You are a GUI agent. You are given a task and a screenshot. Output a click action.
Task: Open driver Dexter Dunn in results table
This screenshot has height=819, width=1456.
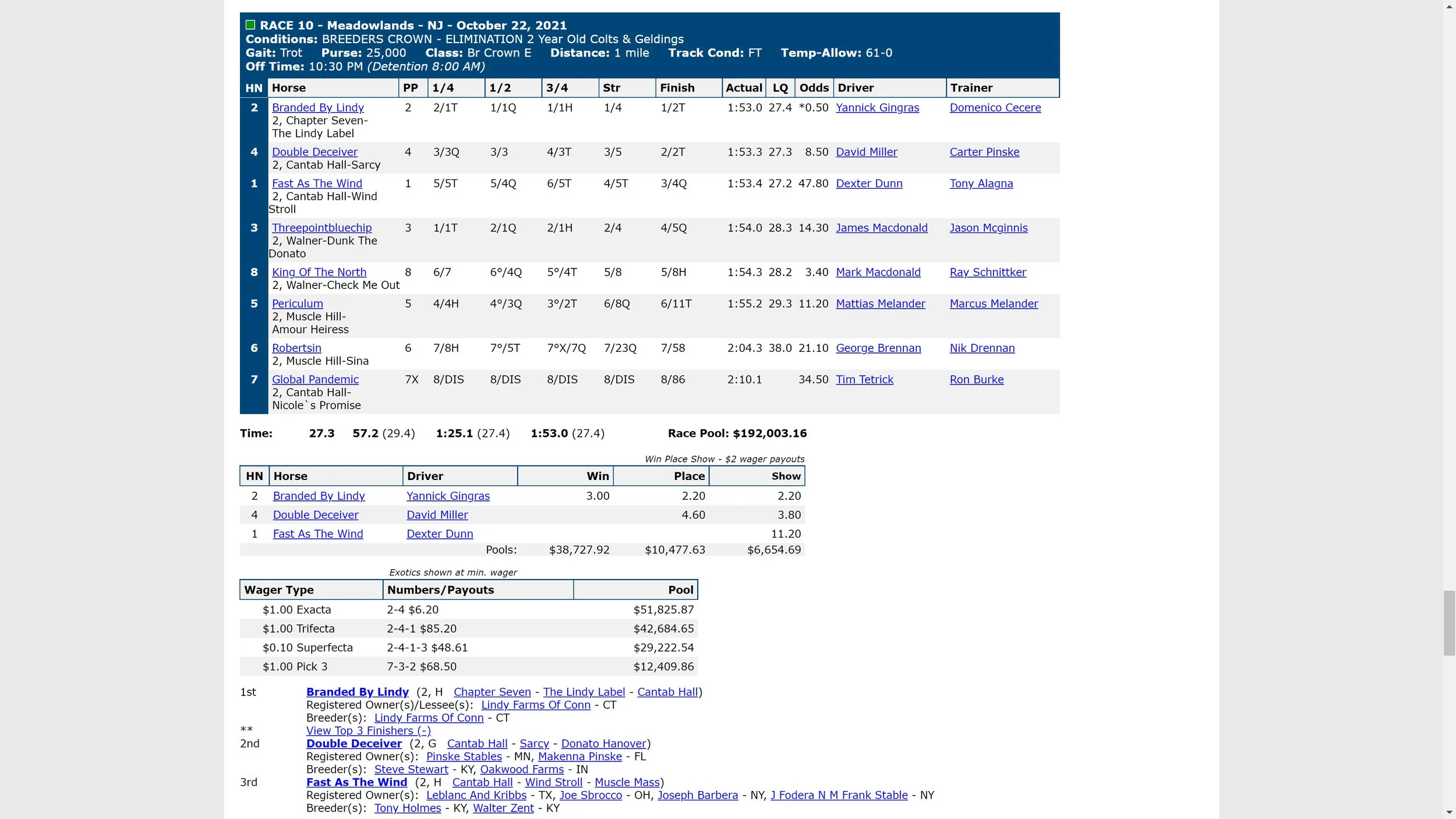point(869,183)
